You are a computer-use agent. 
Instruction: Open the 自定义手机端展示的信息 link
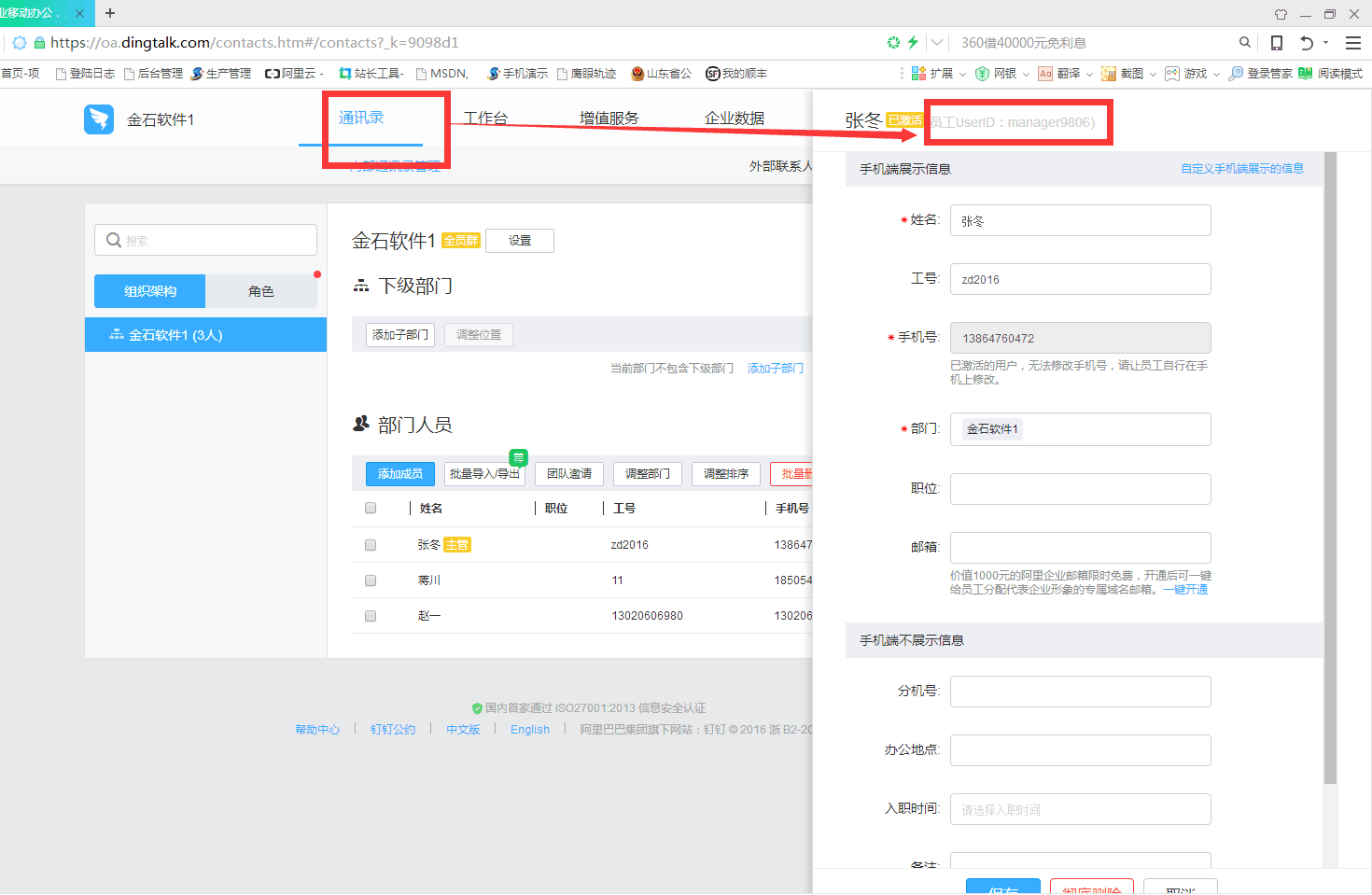1241,169
